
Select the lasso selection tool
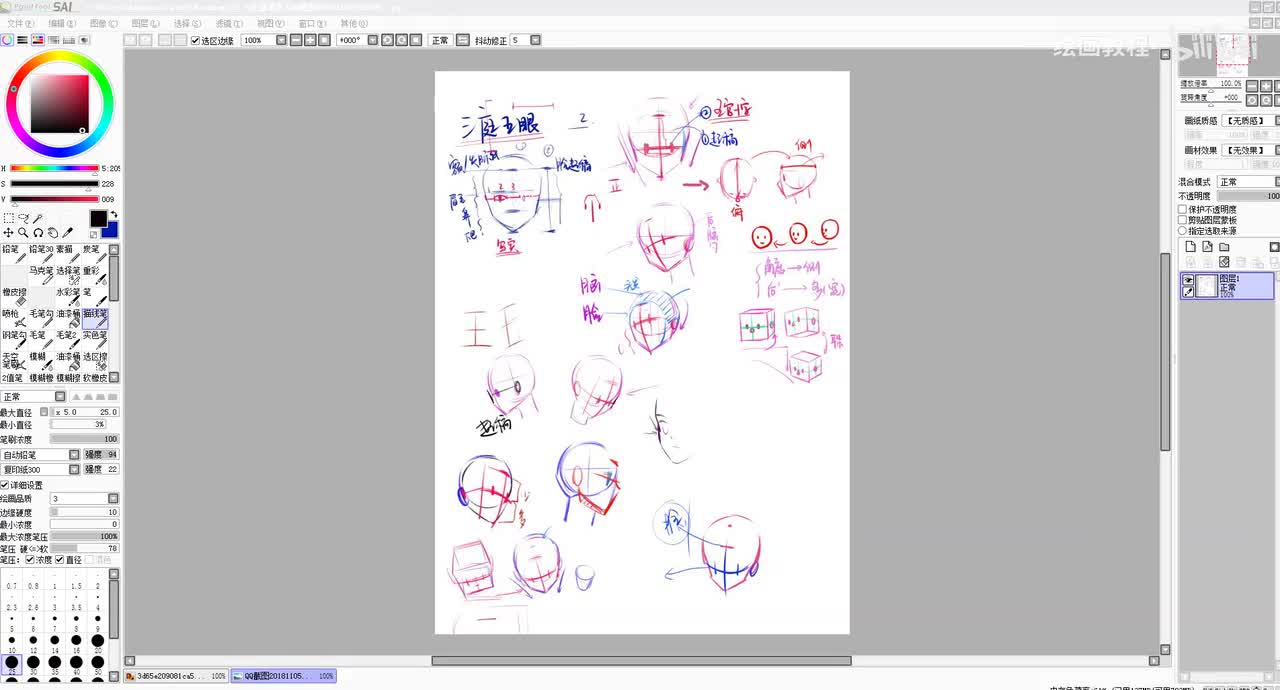click(24, 218)
